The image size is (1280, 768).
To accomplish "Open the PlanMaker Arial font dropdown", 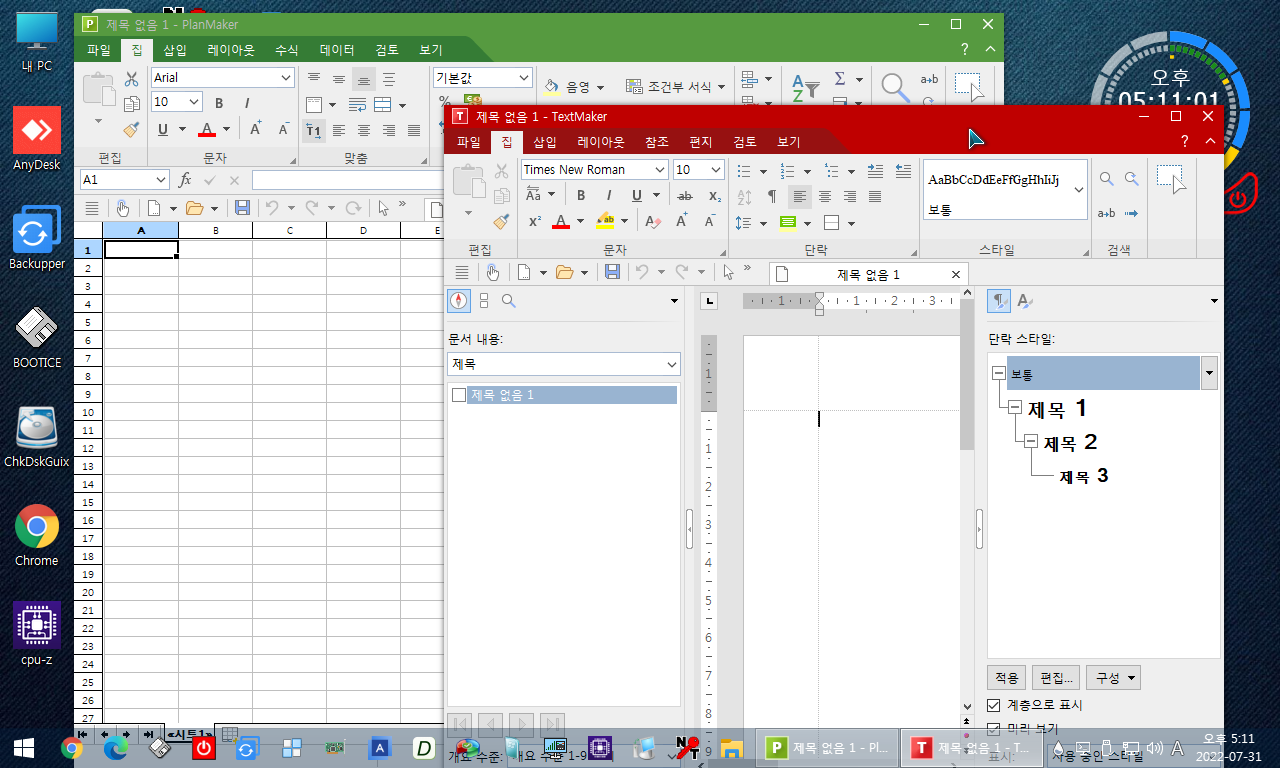I will point(286,77).
